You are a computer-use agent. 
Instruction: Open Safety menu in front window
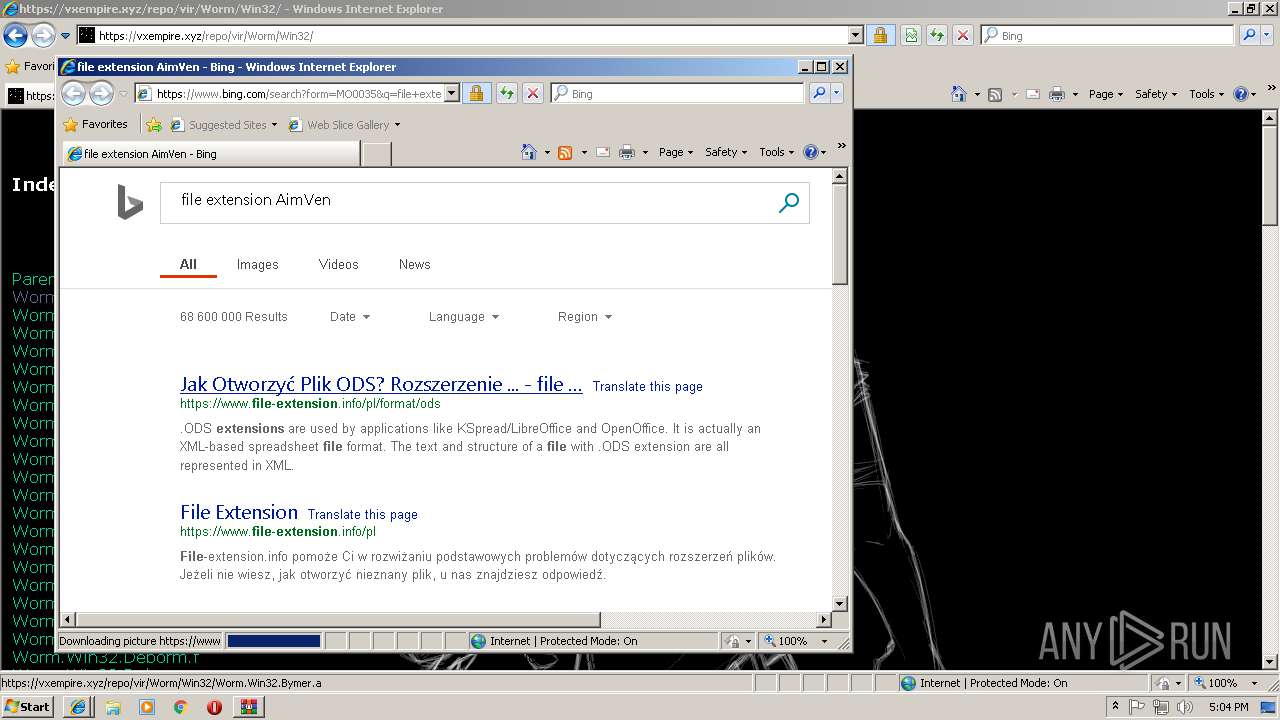726,152
